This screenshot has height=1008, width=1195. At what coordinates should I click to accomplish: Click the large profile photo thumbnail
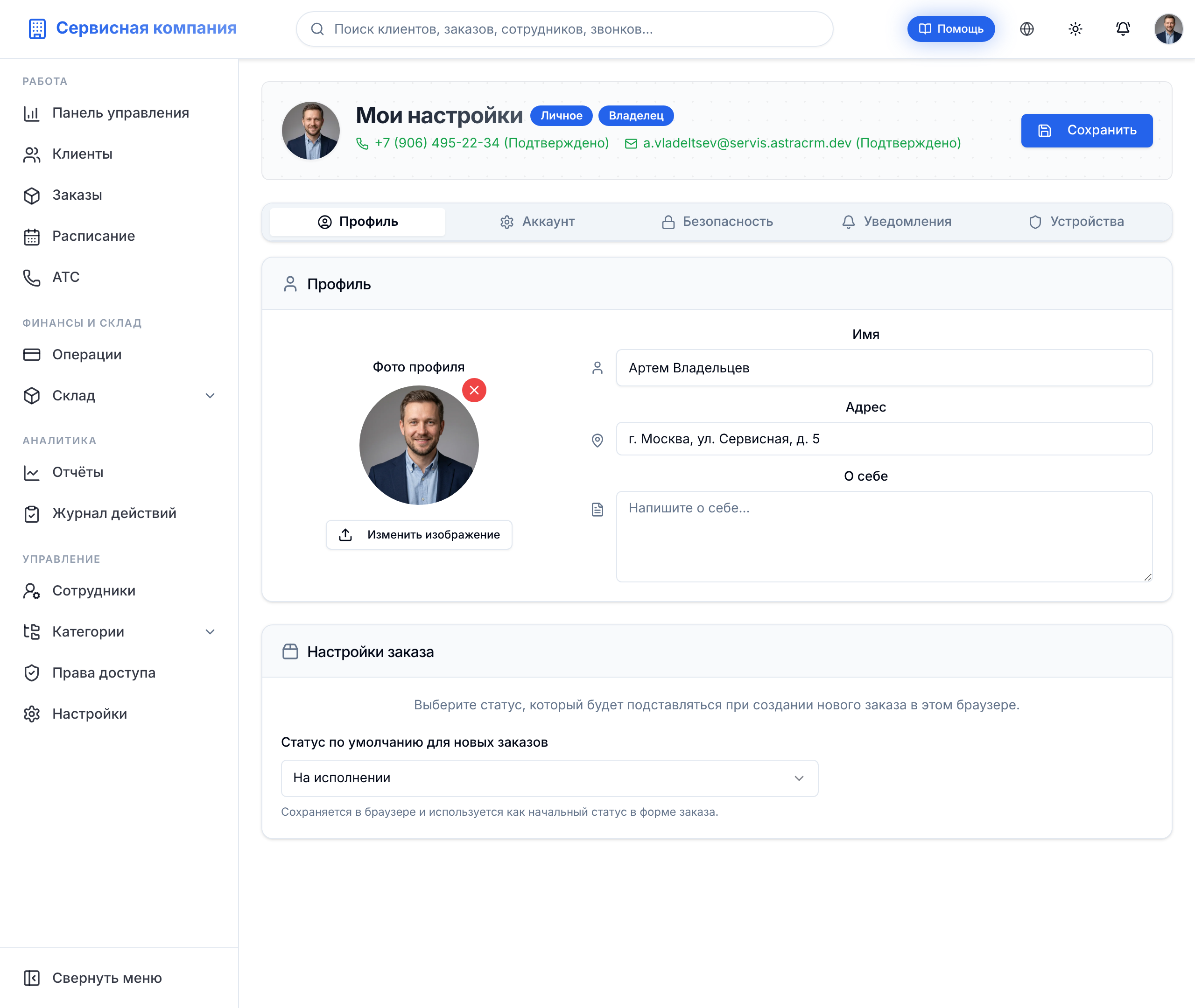[x=419, y=445]
